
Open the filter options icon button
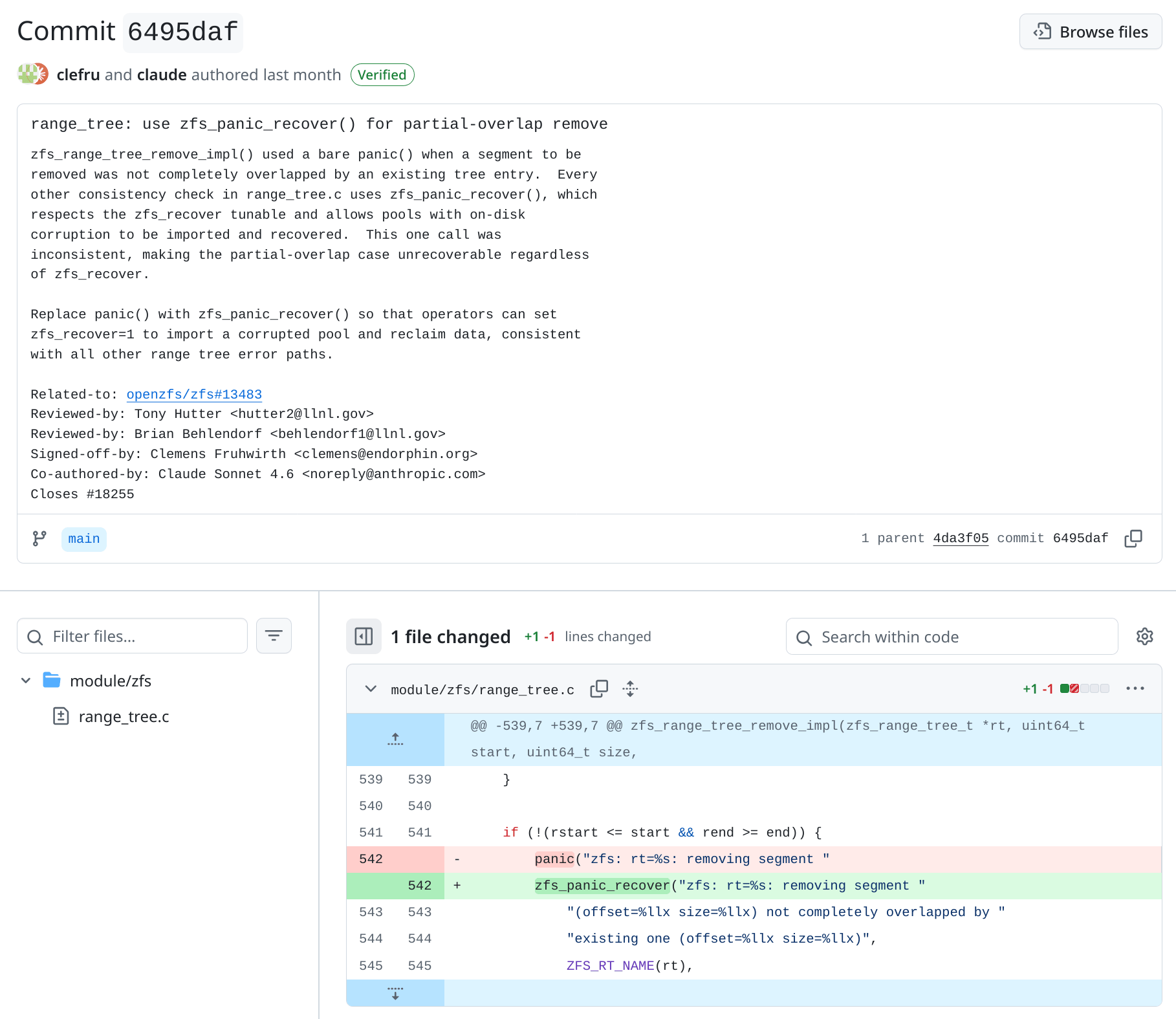point(274,636)
